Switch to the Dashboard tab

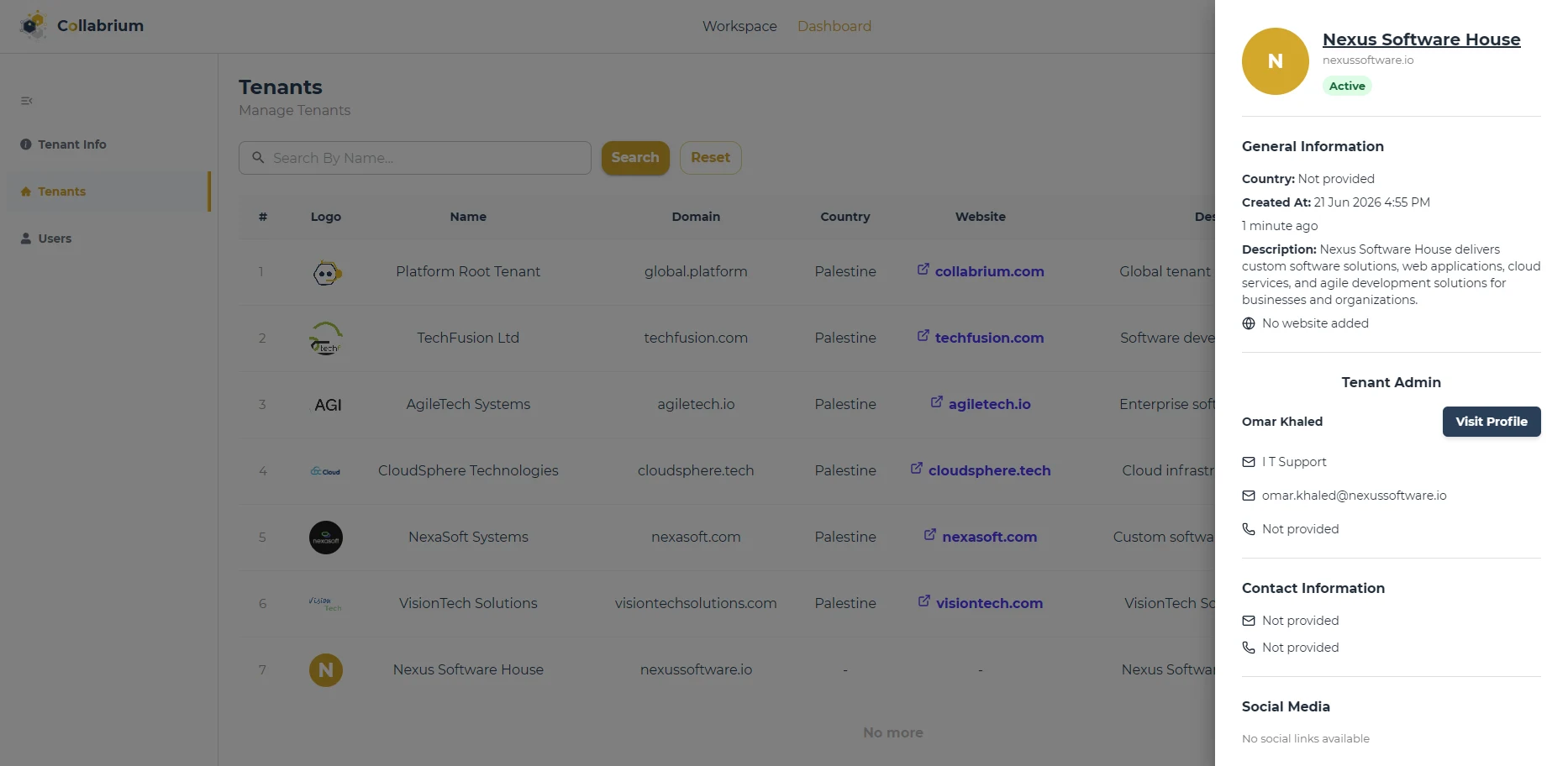tap(834, 26)
